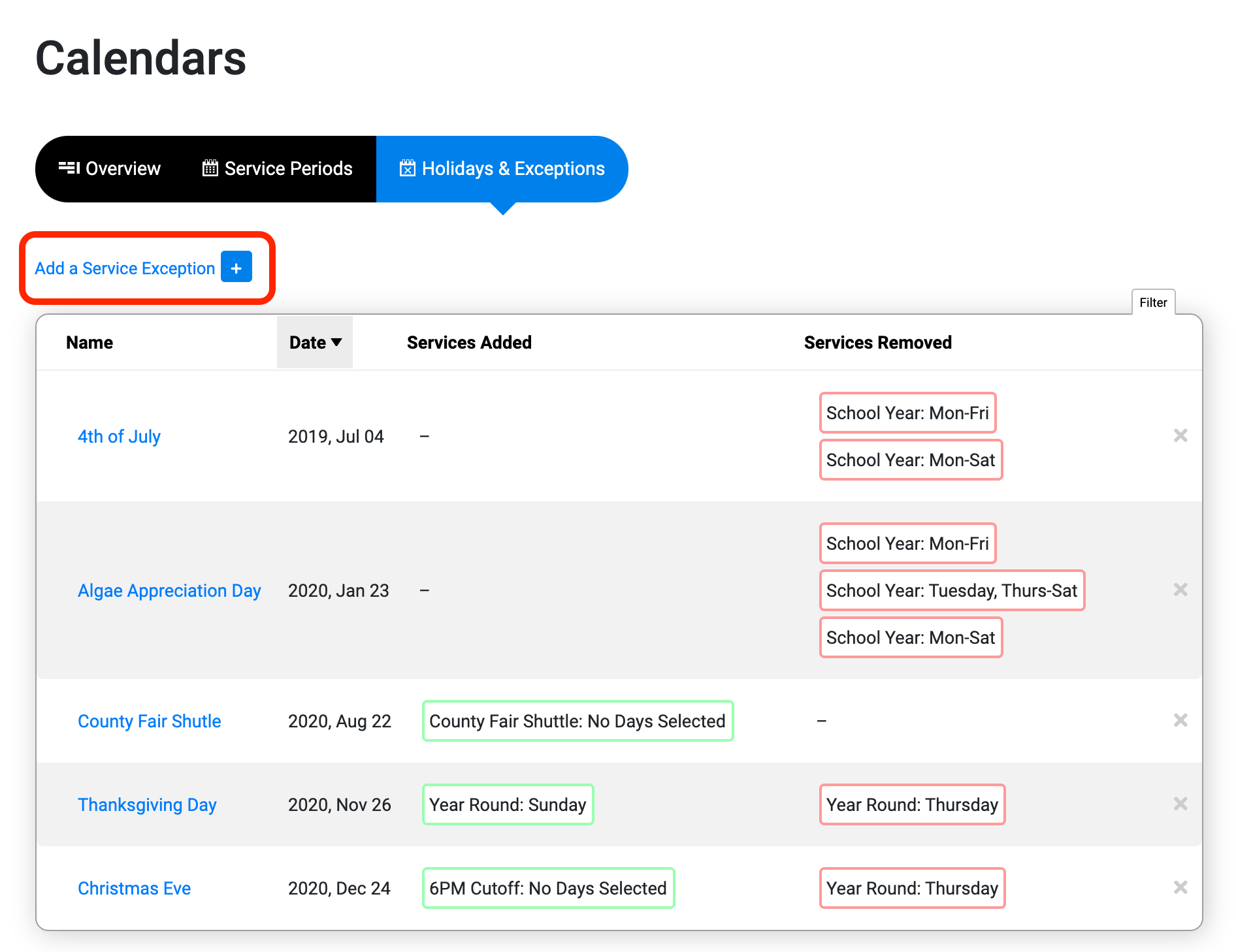Click School Year: Mon-Fri tag in 4th of July row

point(907,413)
